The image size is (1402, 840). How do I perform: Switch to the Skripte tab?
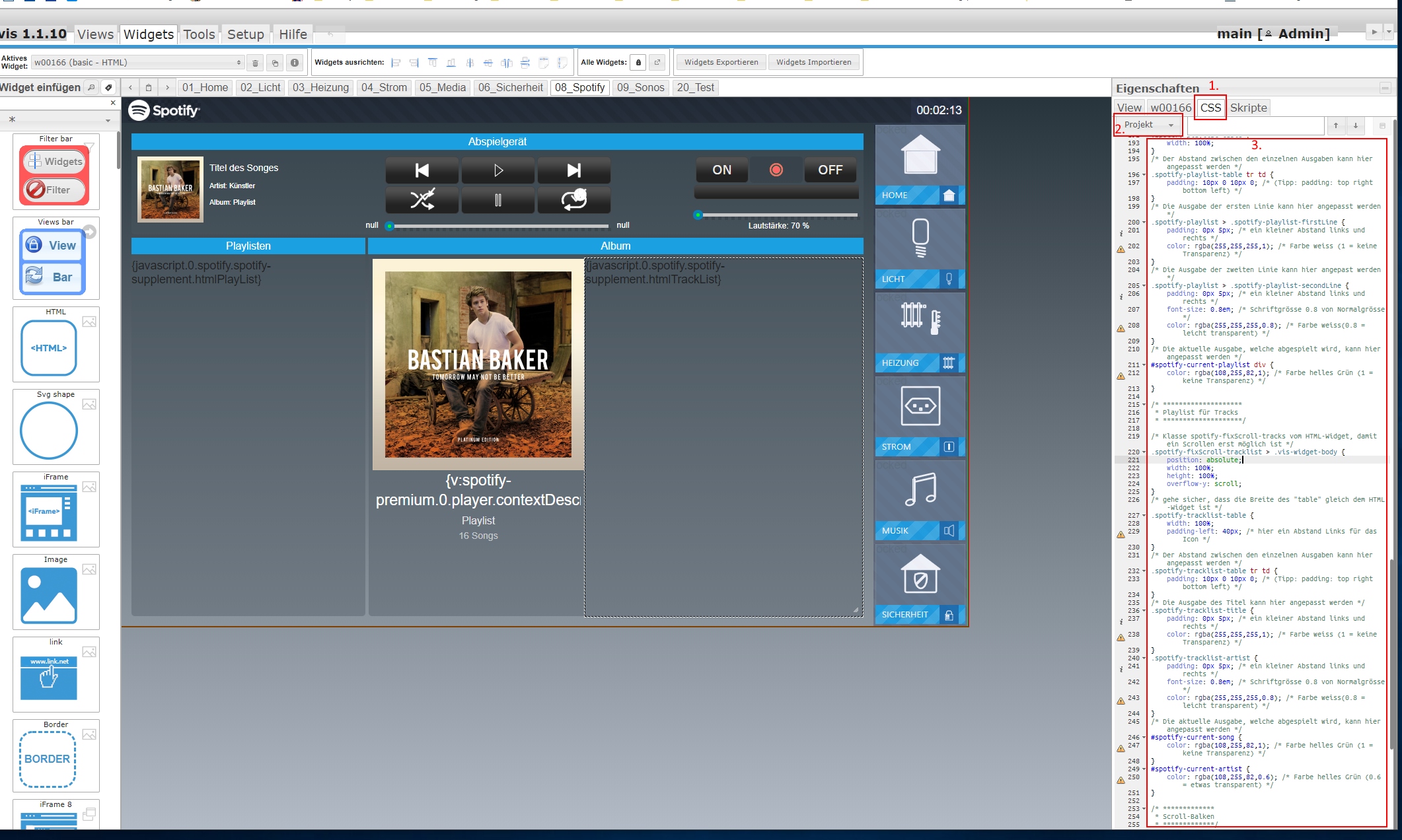(x=1248, y=108)
